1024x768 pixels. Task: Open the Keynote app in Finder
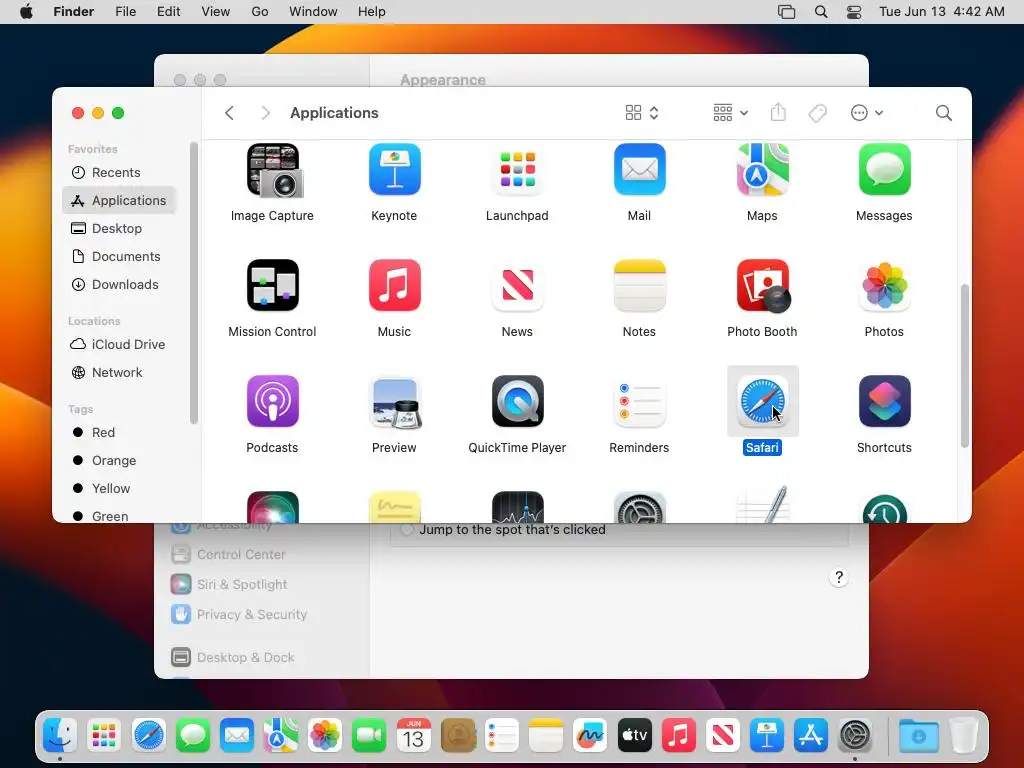394,170
